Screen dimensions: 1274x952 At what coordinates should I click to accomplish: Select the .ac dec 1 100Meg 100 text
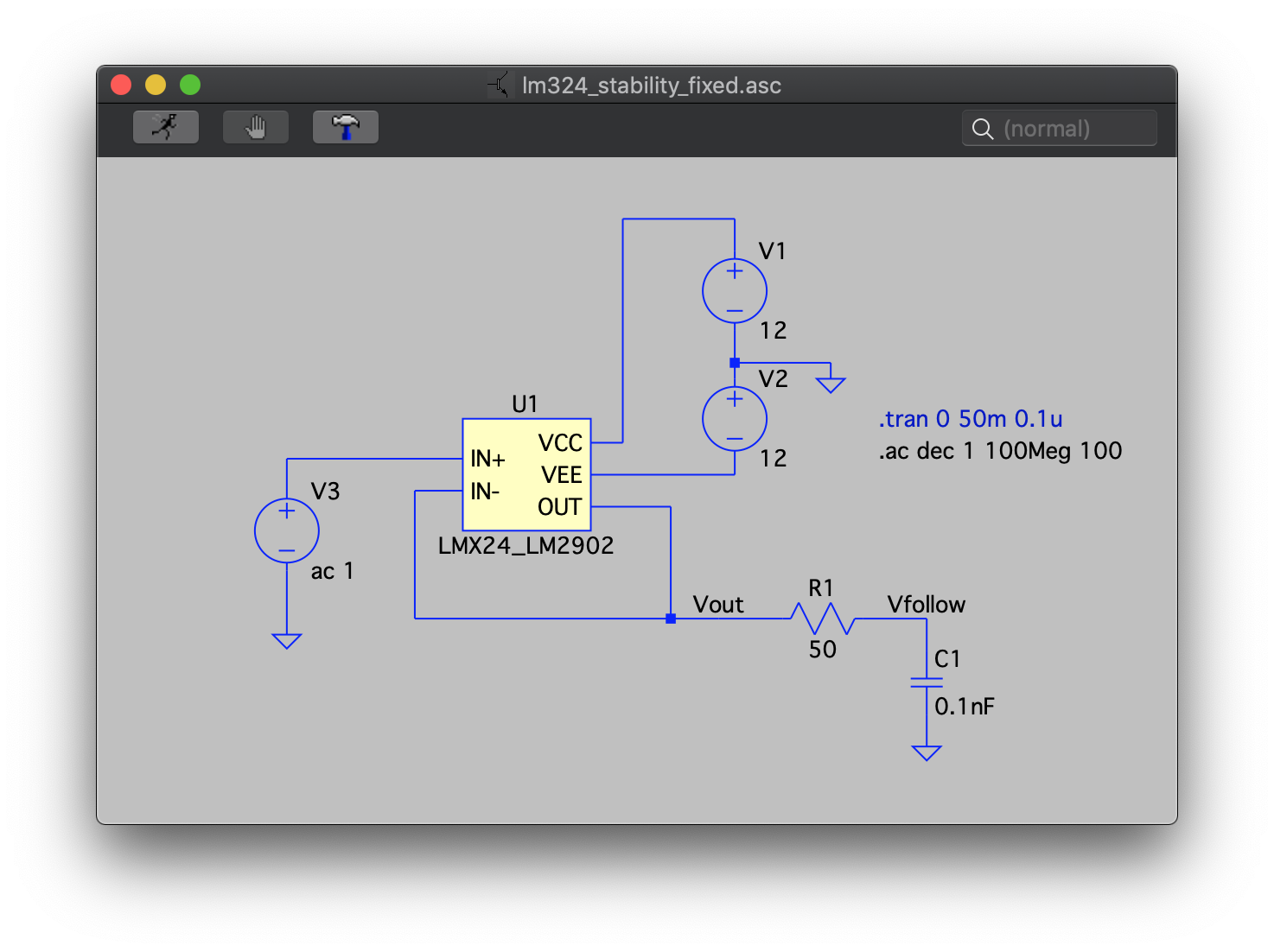(x=1000, y=451)
